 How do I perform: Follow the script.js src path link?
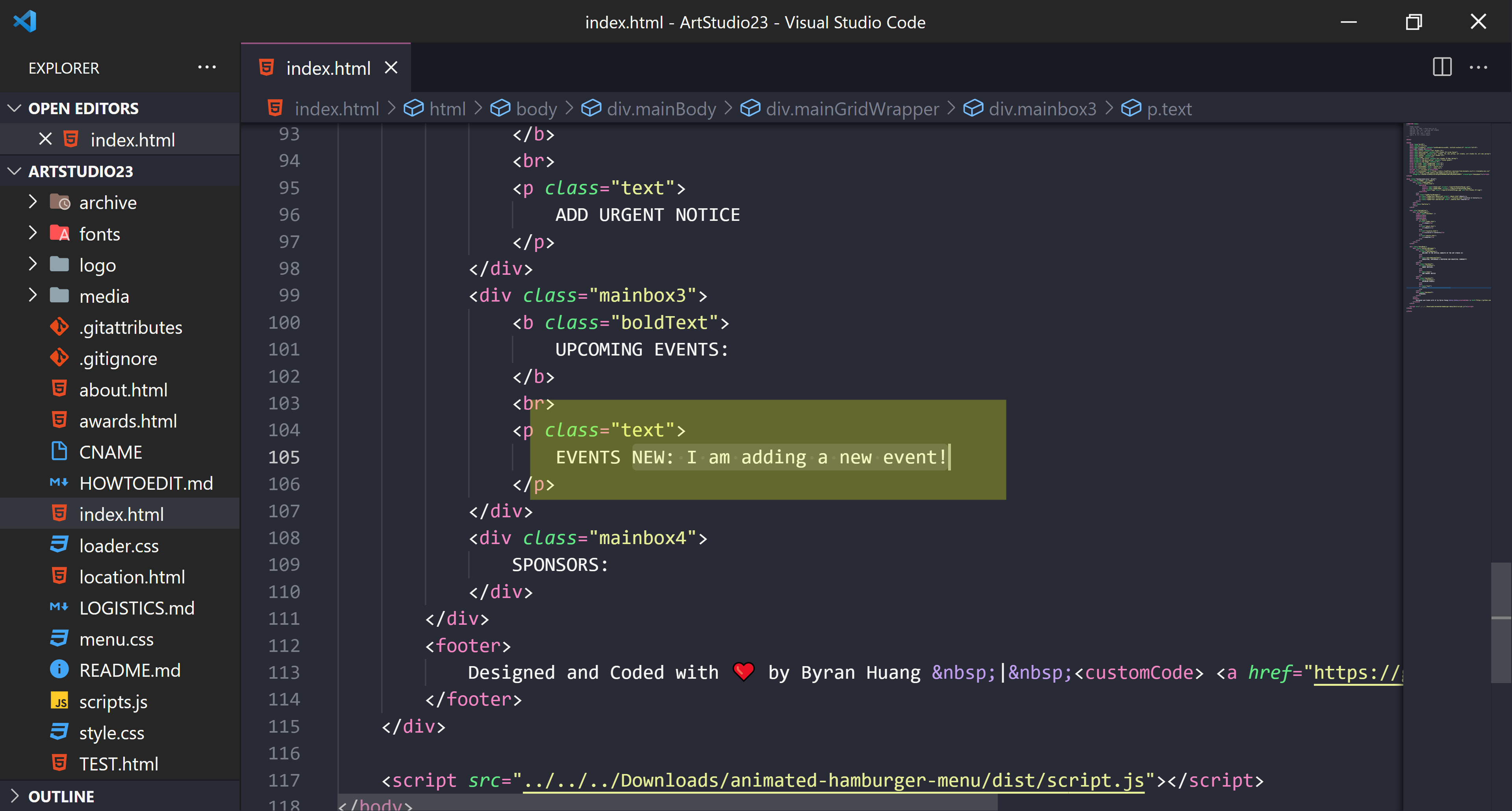(834, 780)
